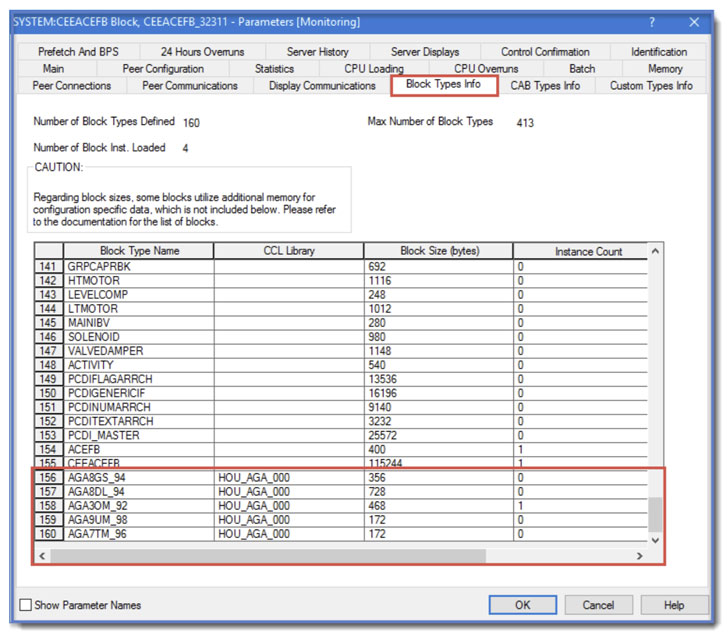The height and width of the screenshot is (637, 728).
Task: Click the Help button
Action: pos(673,605)
